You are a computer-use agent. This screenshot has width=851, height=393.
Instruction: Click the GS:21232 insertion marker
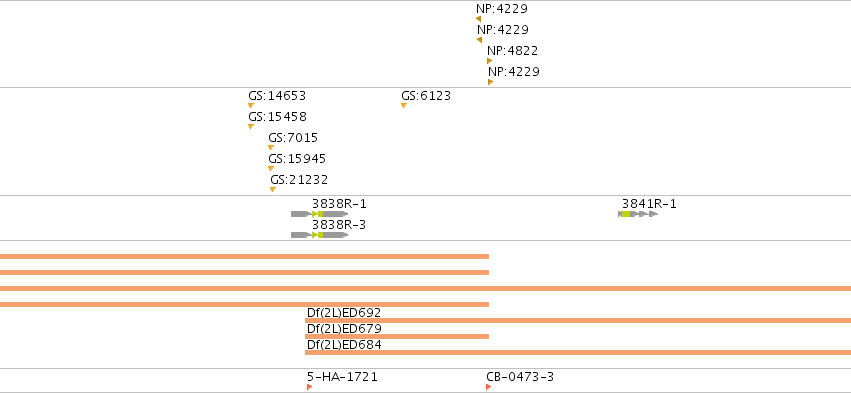coord(272,189)
